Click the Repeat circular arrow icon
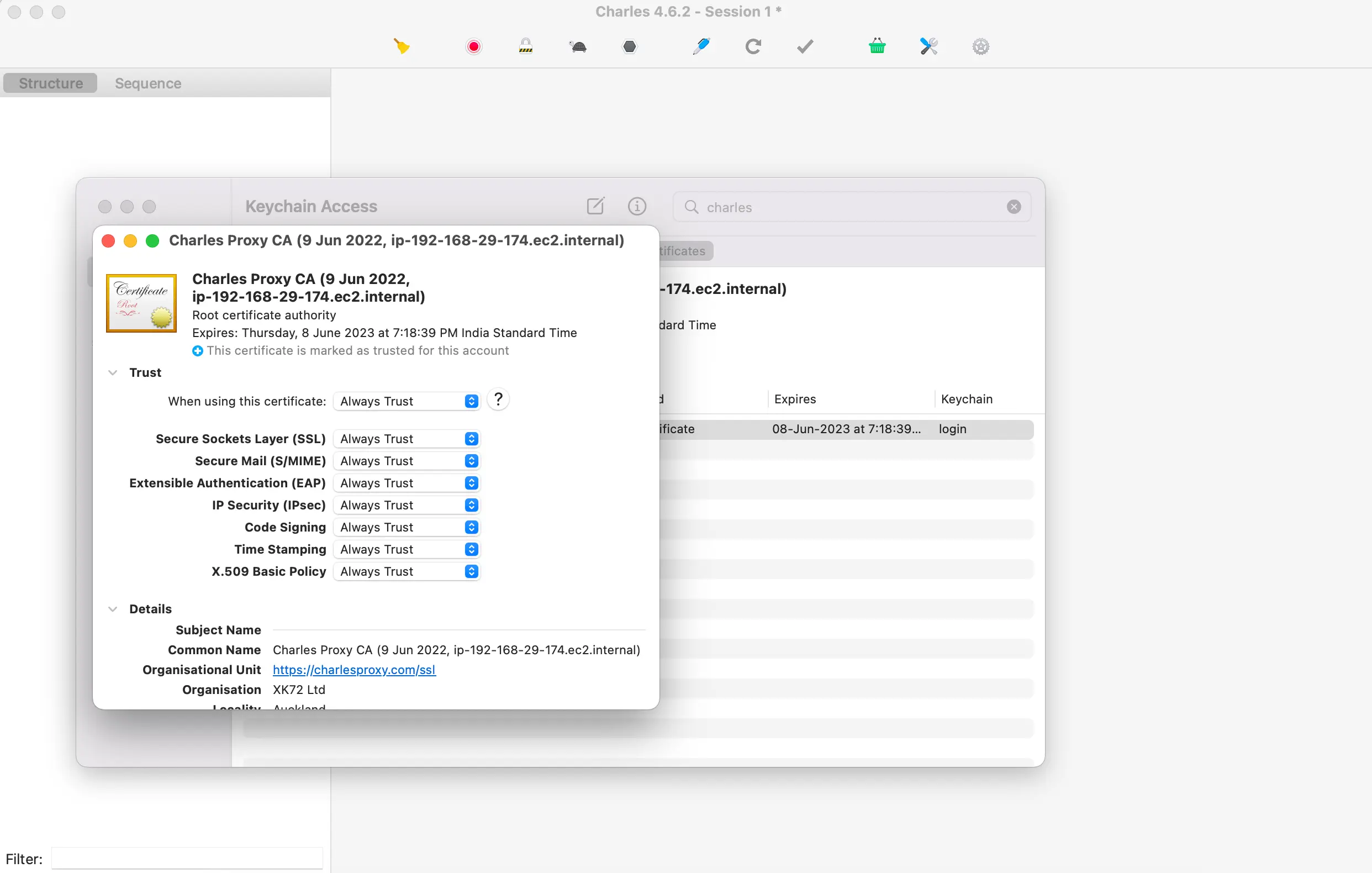 point(753,46)
